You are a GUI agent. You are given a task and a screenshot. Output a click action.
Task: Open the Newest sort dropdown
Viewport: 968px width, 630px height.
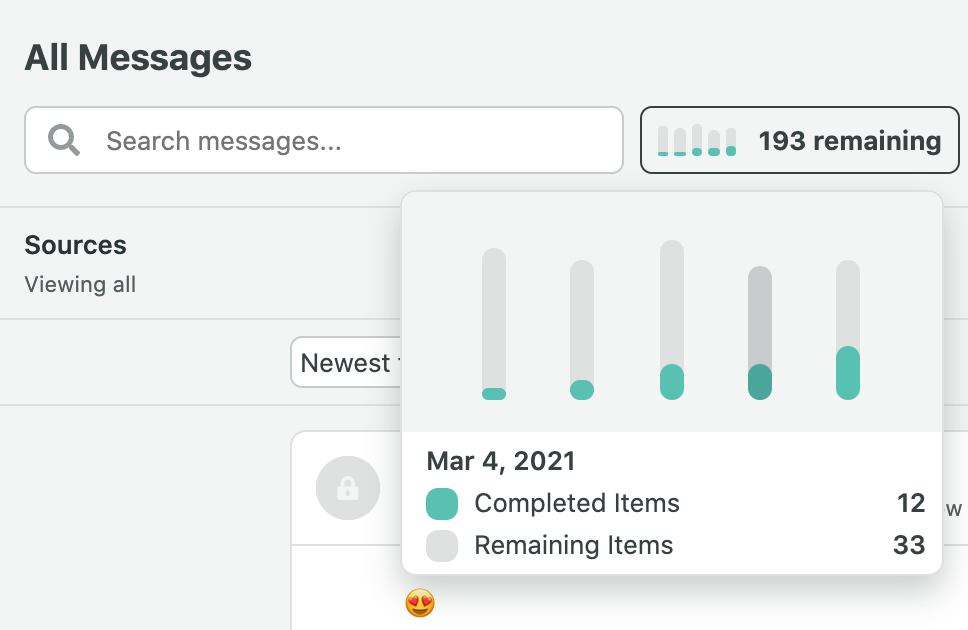[346, 363]
